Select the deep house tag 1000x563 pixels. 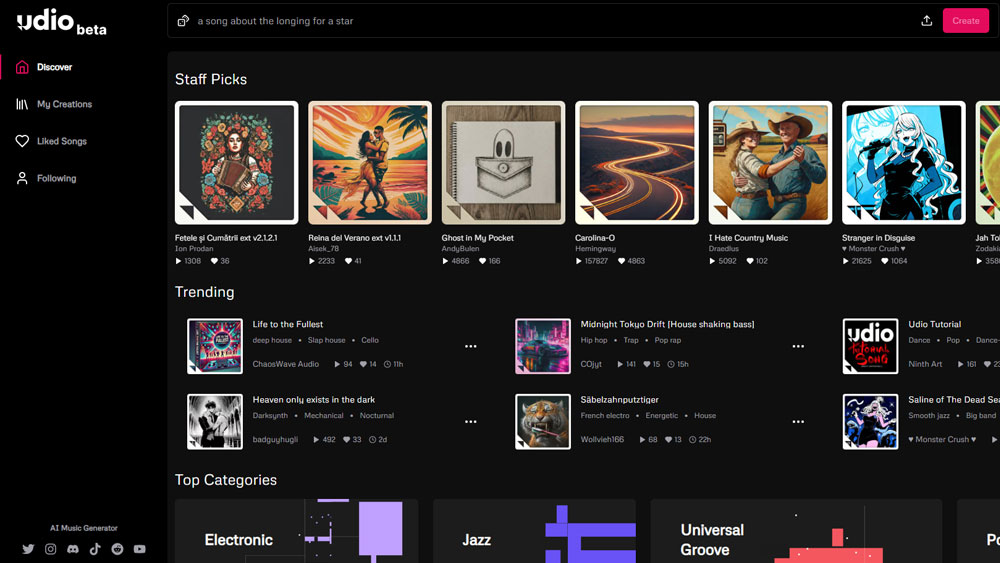(x=272, y=340)
